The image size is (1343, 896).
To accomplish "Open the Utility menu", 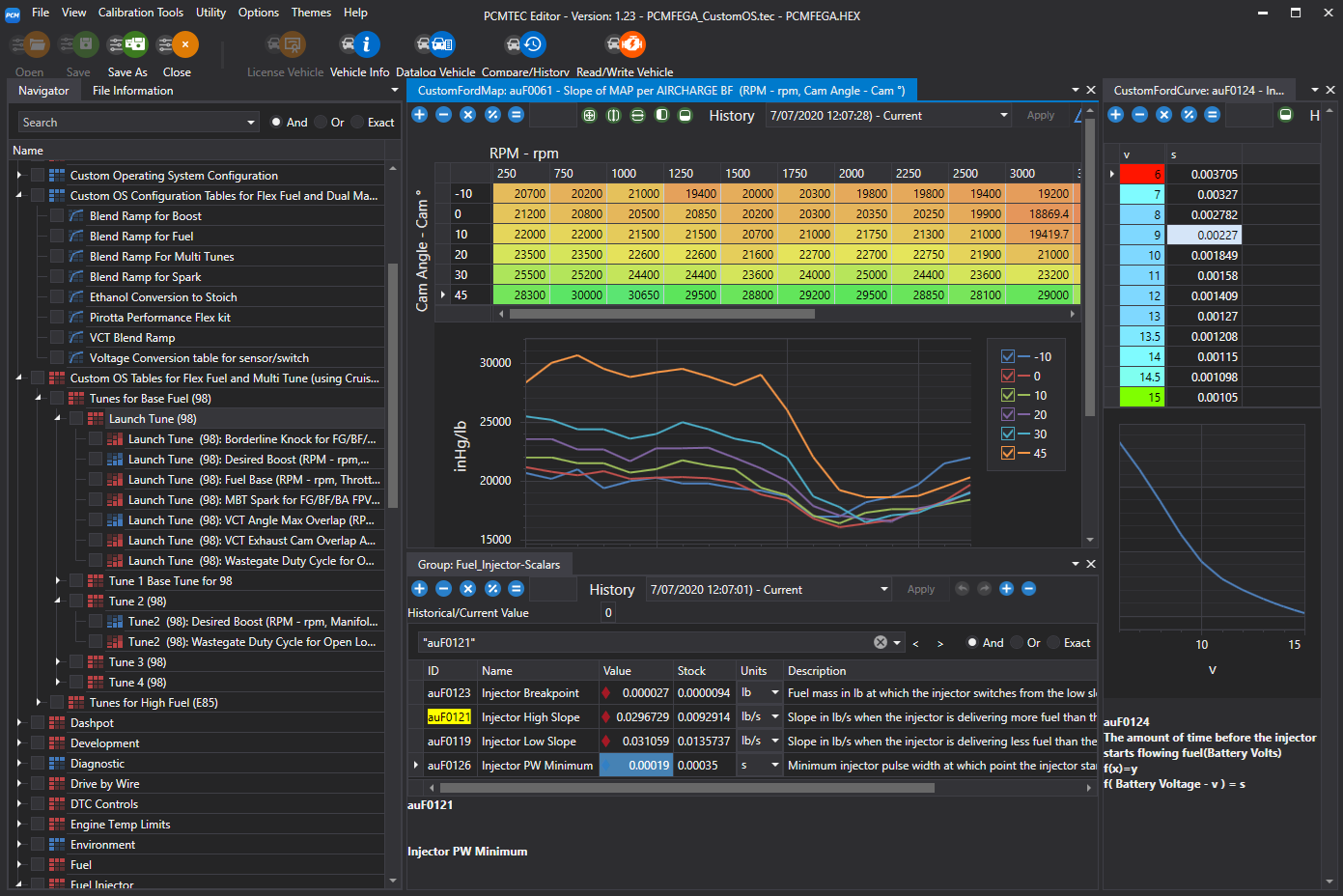I will (210, 13).
